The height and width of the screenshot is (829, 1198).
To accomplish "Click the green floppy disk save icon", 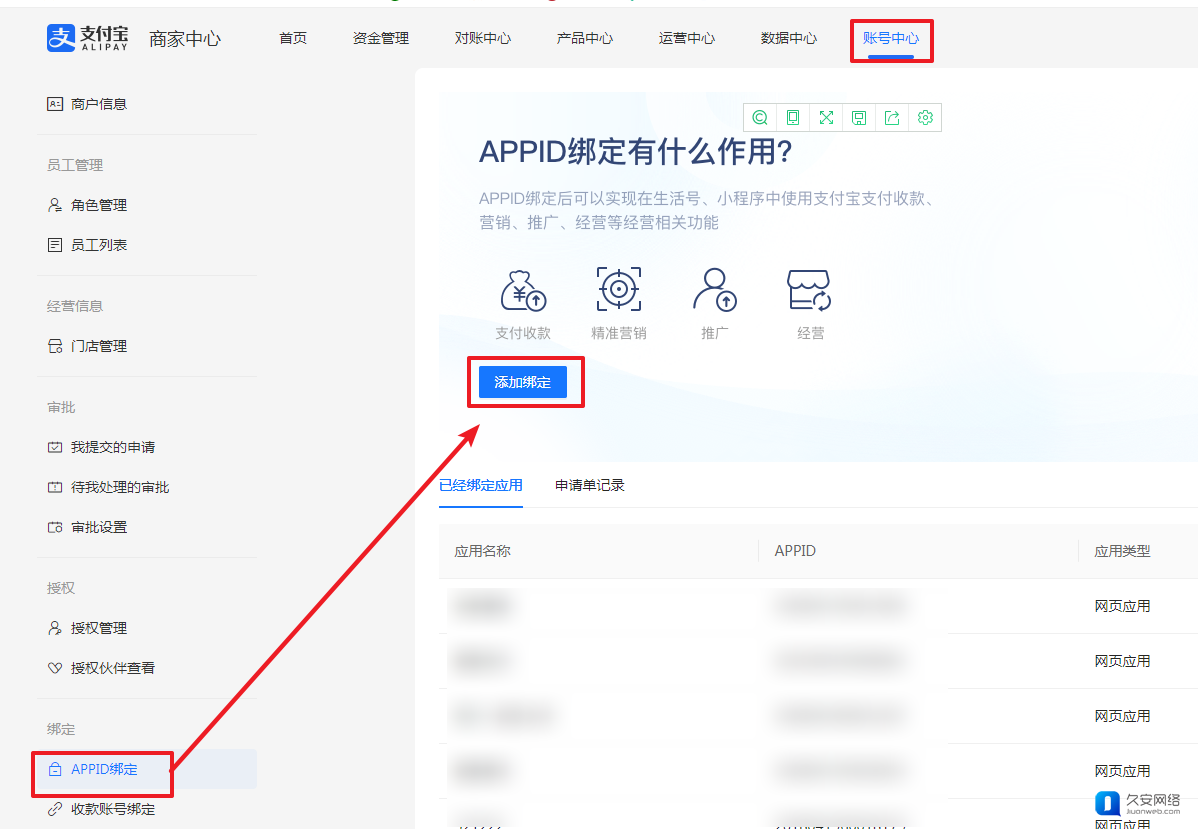I will coord(859,118).
